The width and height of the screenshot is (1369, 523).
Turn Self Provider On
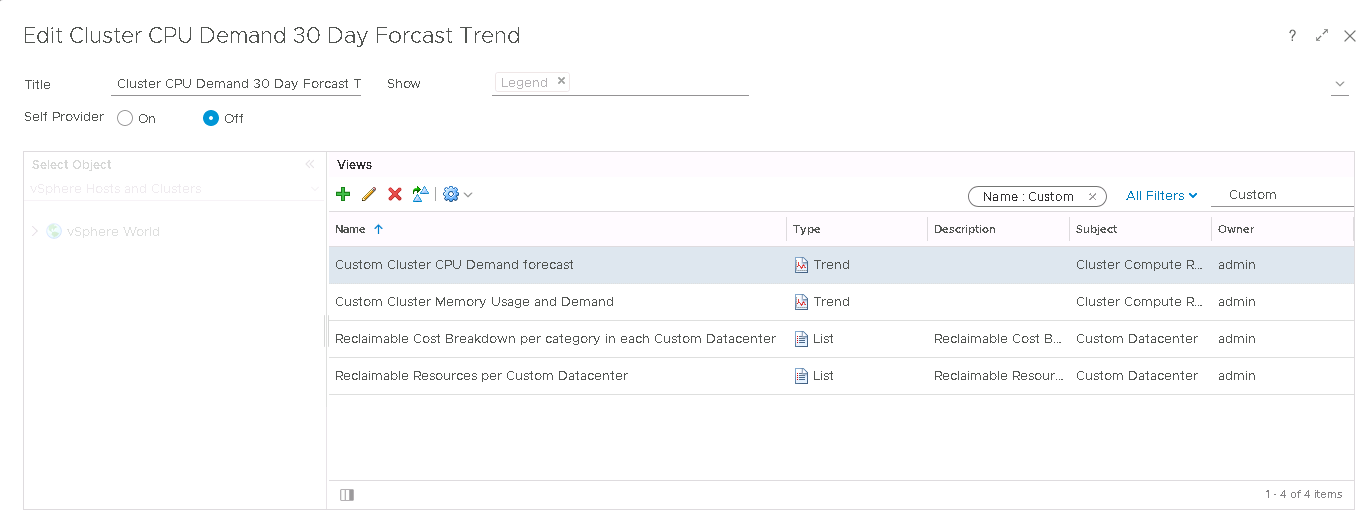126,118
